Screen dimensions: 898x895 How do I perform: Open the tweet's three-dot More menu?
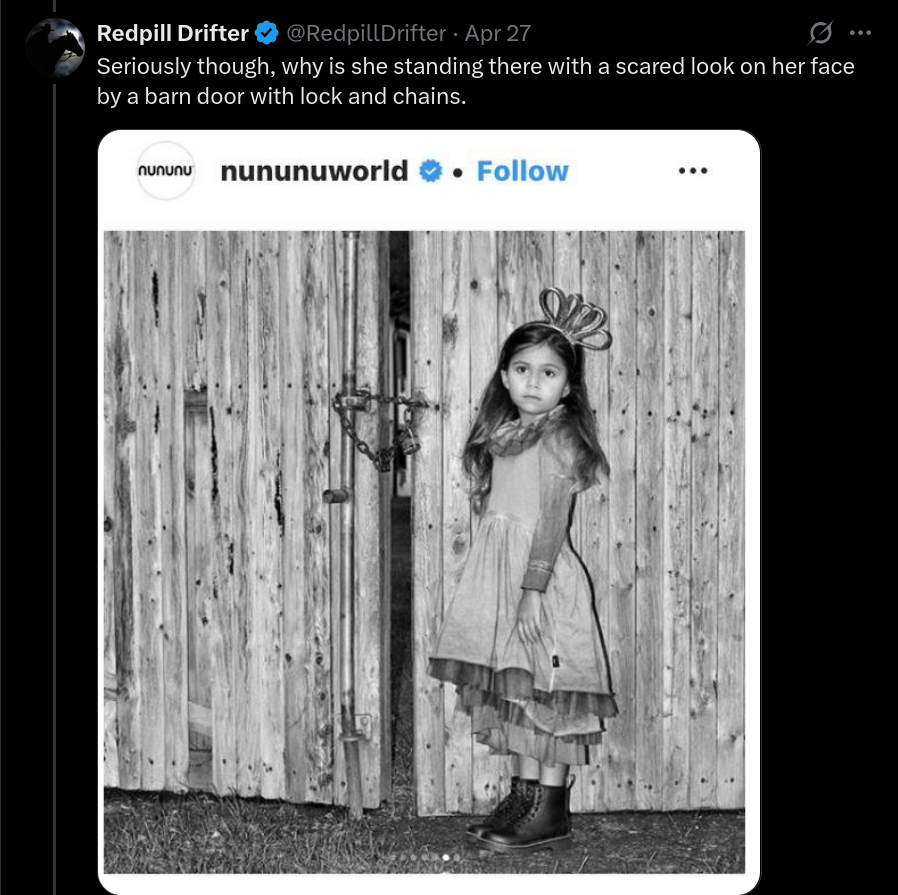(860, 33)
